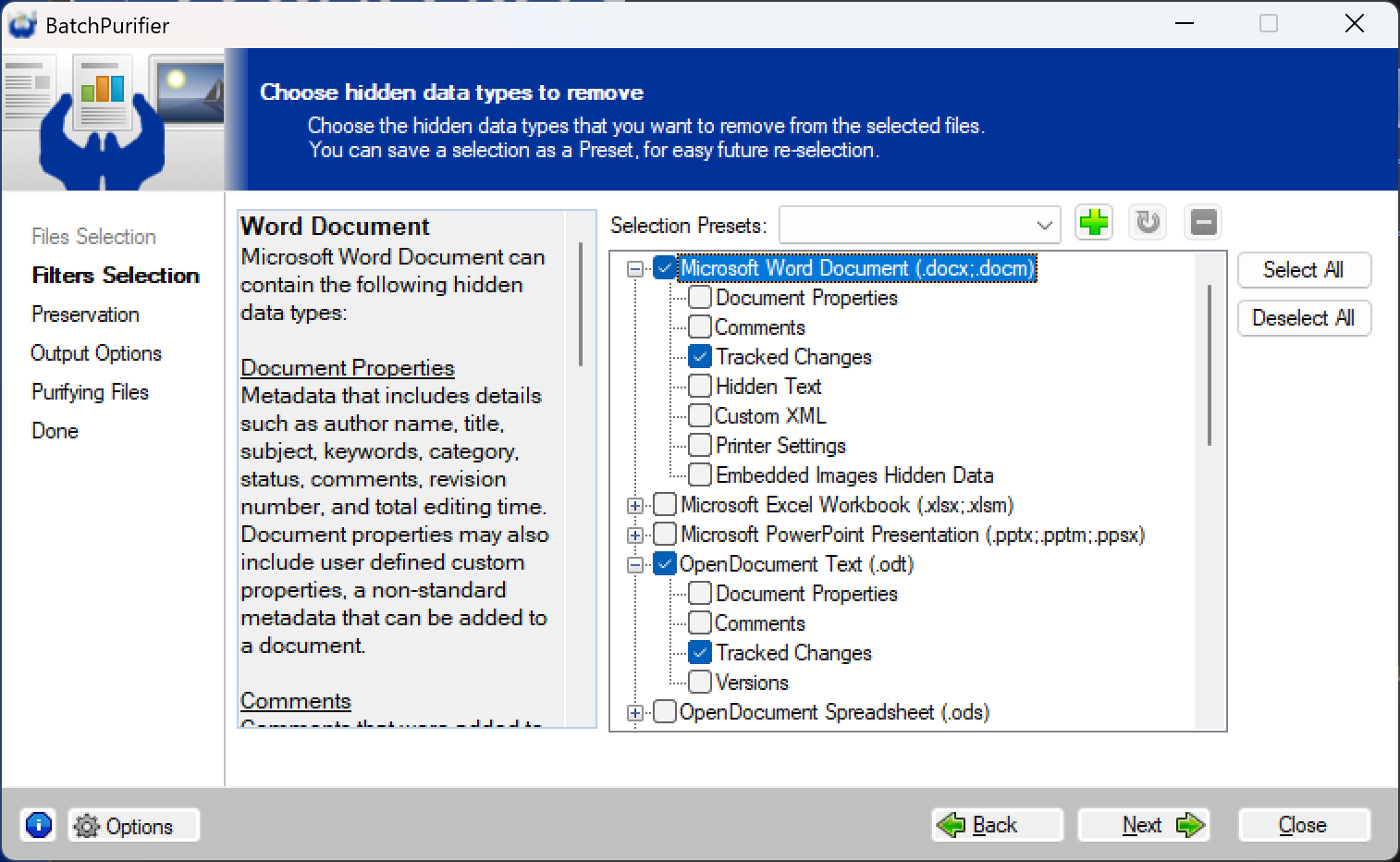Select the Microsoft Word Document tree label
This screenshot has height=862, width=1400.
pyautogui.click(x=857, y=268)
